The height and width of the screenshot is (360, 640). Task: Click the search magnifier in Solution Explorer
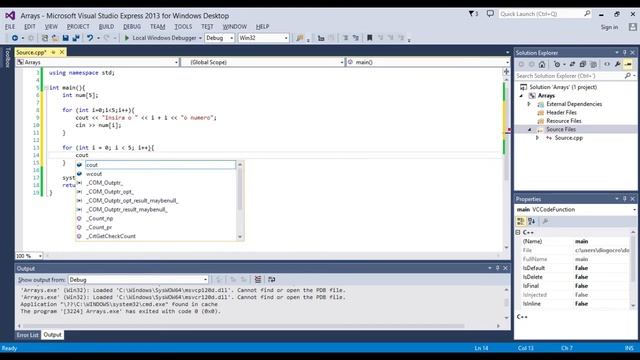(628, 76)
